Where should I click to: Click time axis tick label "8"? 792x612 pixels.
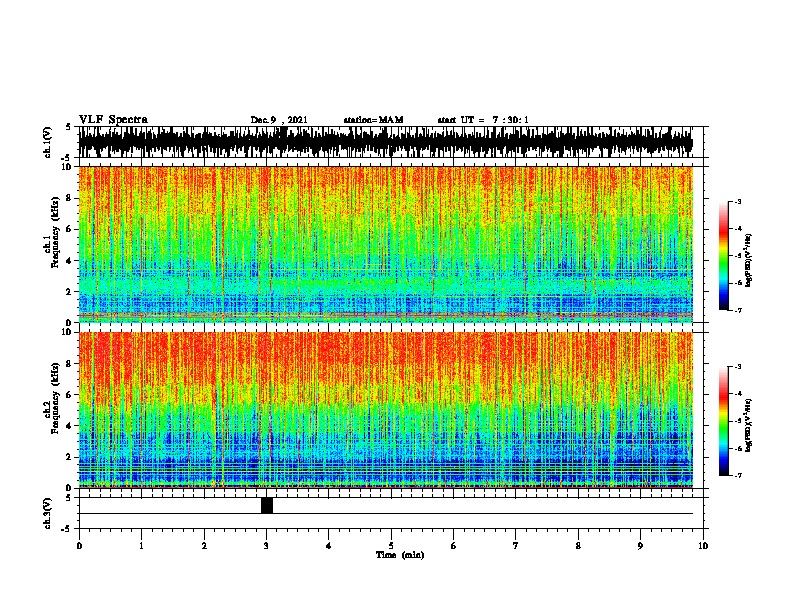click(x=578, y=546)
